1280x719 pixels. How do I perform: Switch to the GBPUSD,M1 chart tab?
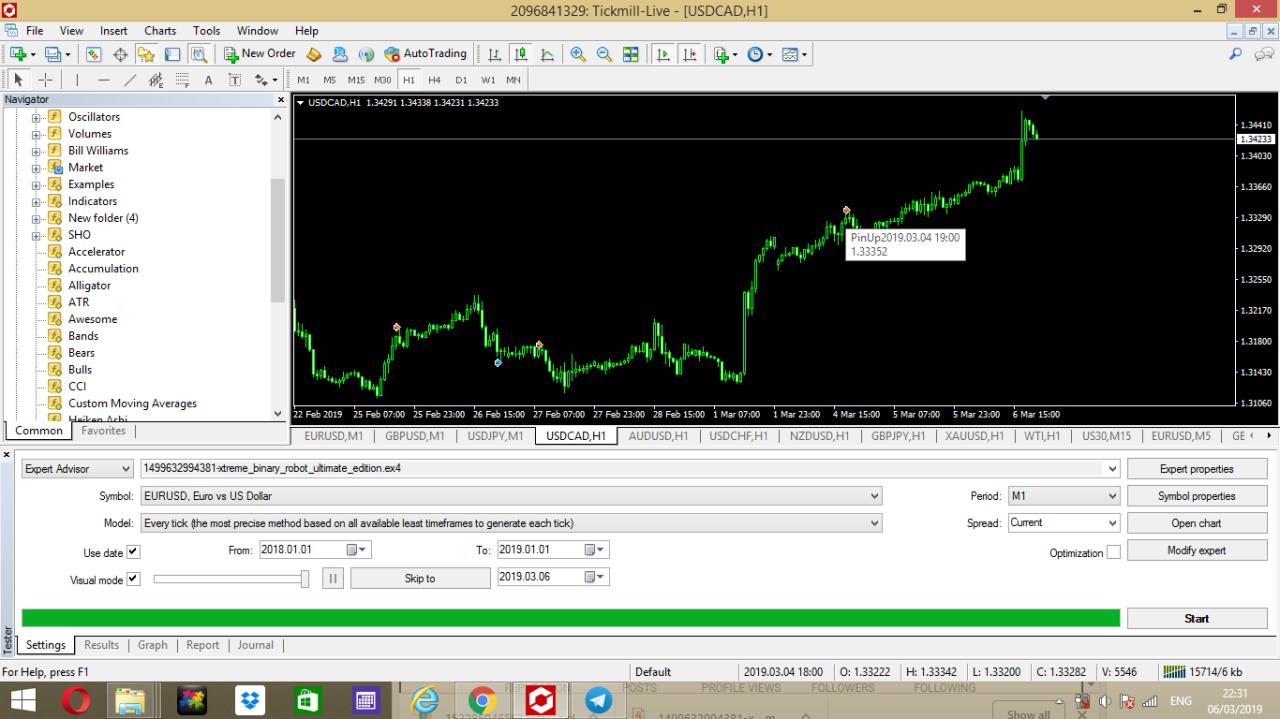(415, 436)
